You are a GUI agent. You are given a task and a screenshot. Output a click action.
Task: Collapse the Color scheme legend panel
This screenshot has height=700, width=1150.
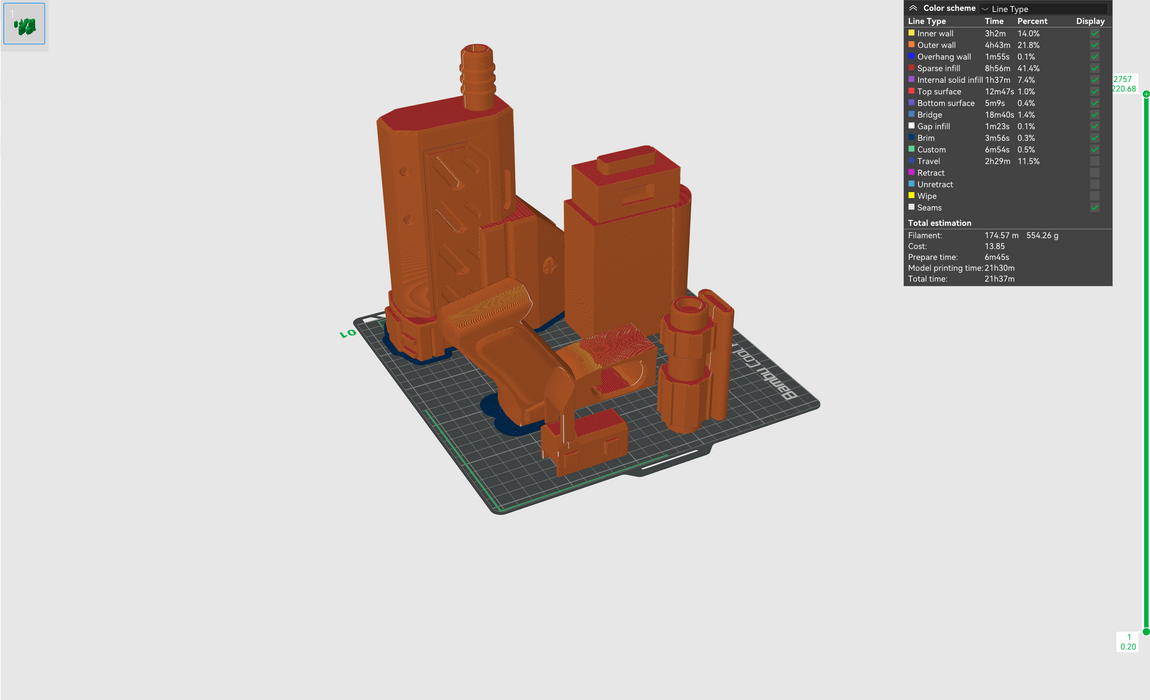[x=913, y=8]
